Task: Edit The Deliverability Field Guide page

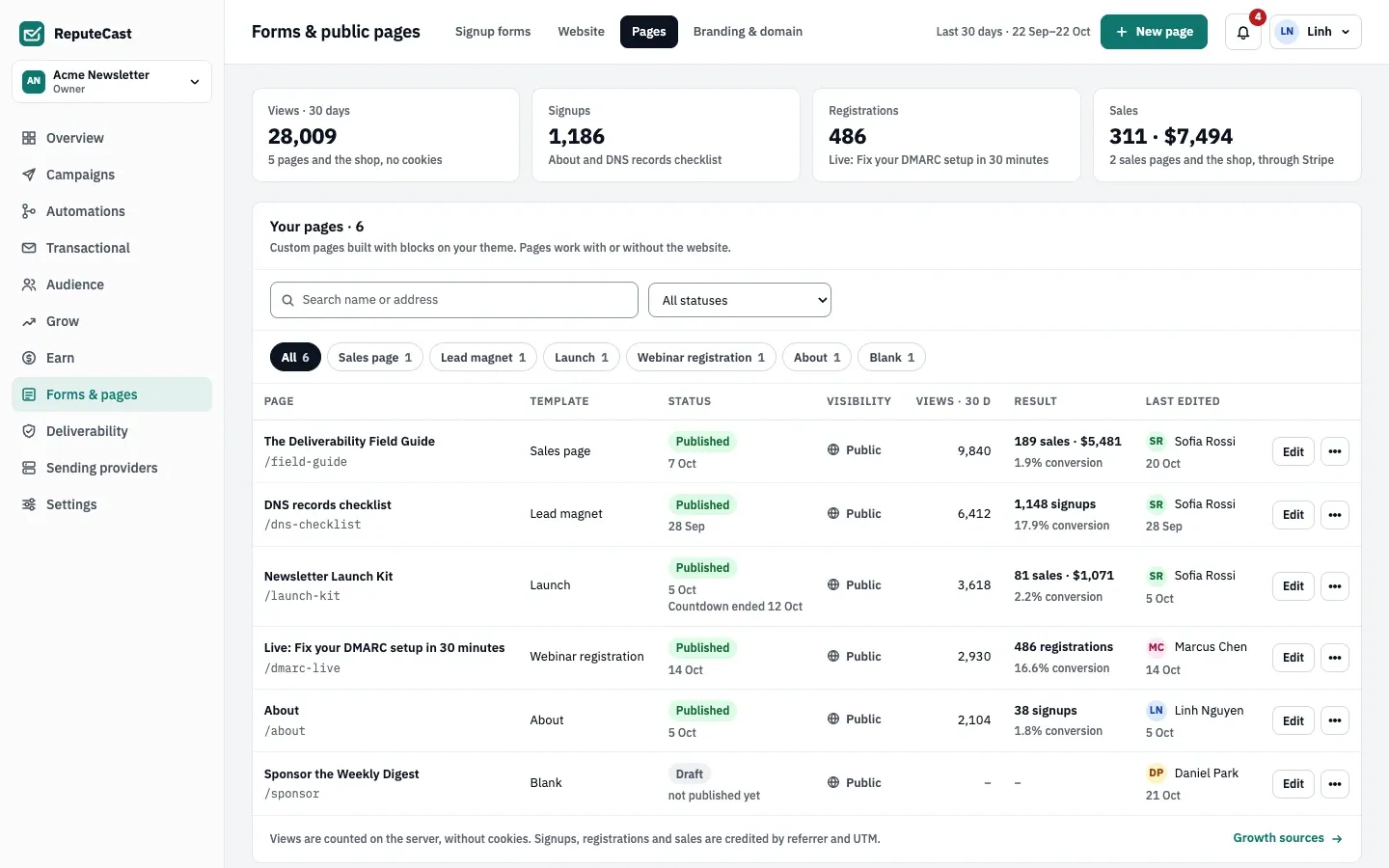Action: coord(1294,451)
